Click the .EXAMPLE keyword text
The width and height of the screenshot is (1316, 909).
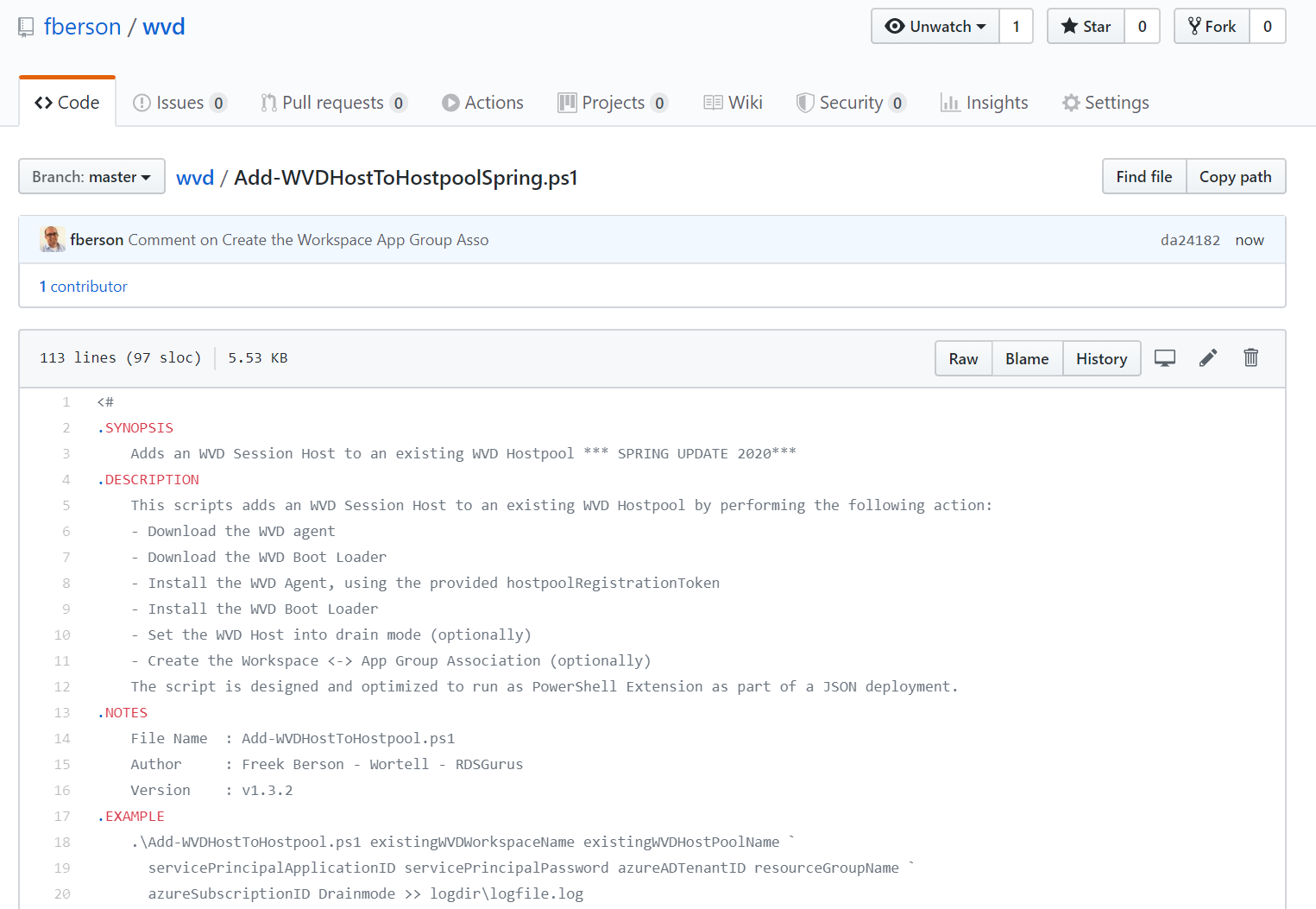[x=131, y=816]
